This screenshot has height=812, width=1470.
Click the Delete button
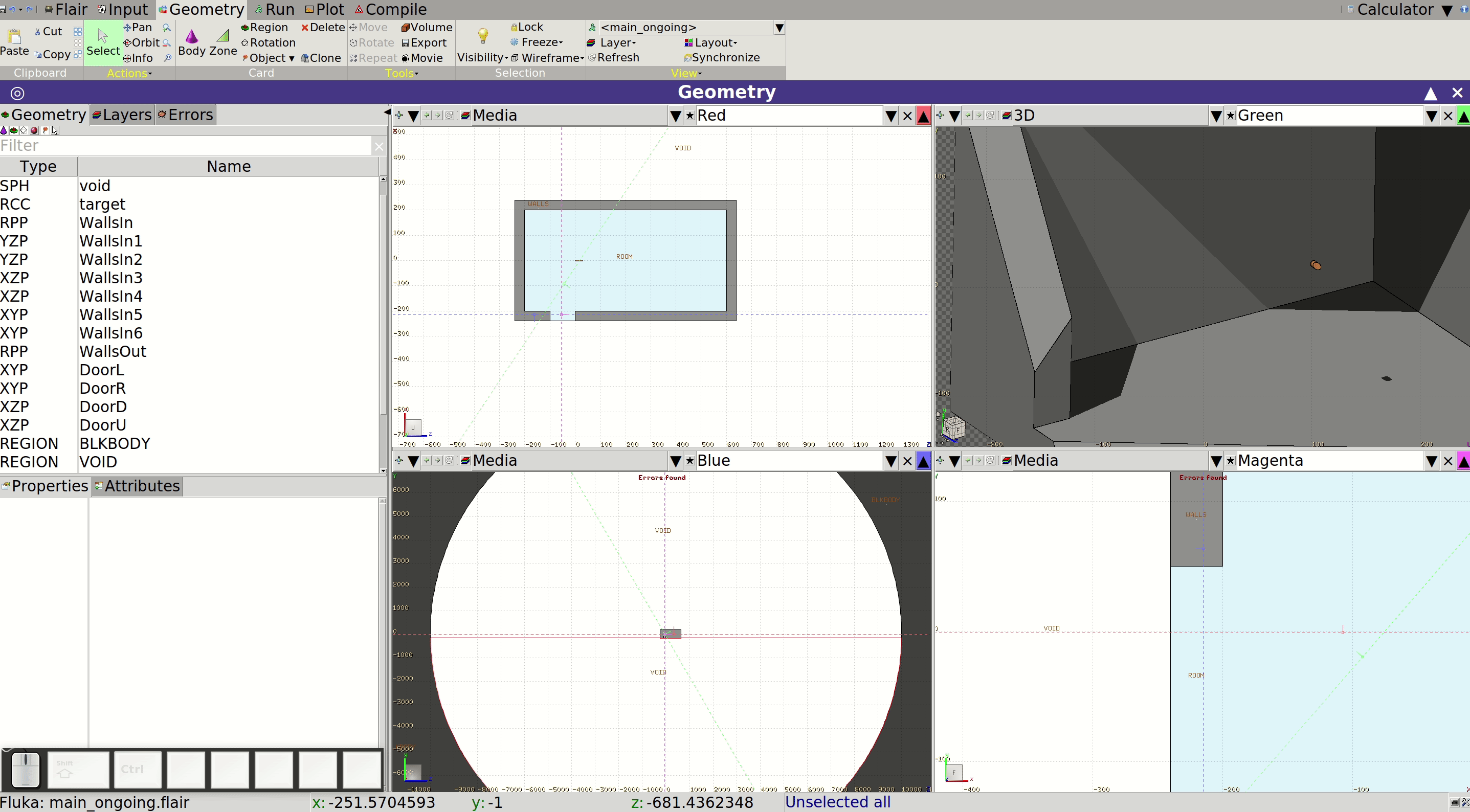pyautogui.click(x=323, y=28)
